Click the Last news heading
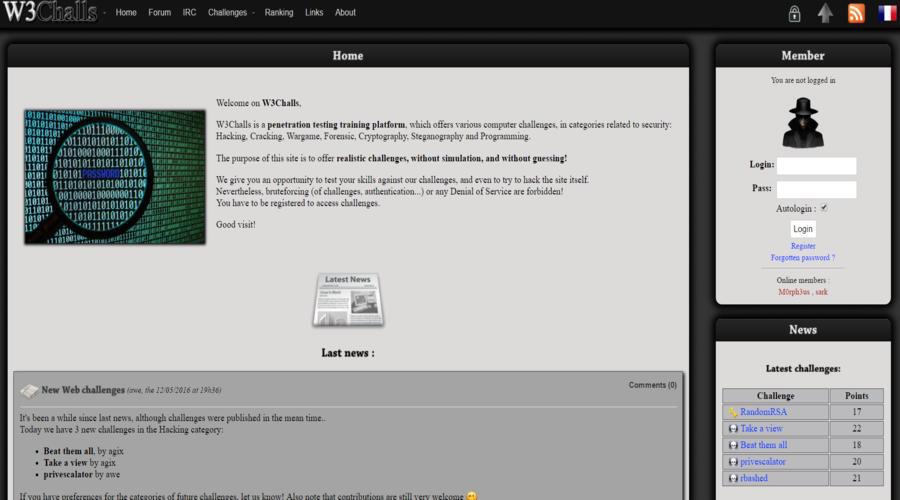 click(348, 353)
